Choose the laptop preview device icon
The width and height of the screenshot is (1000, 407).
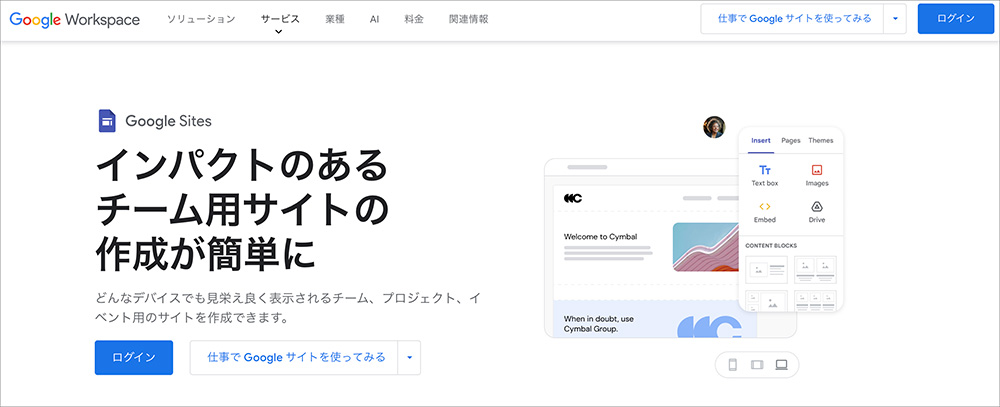pyautogui.click(x=781, y=365)
